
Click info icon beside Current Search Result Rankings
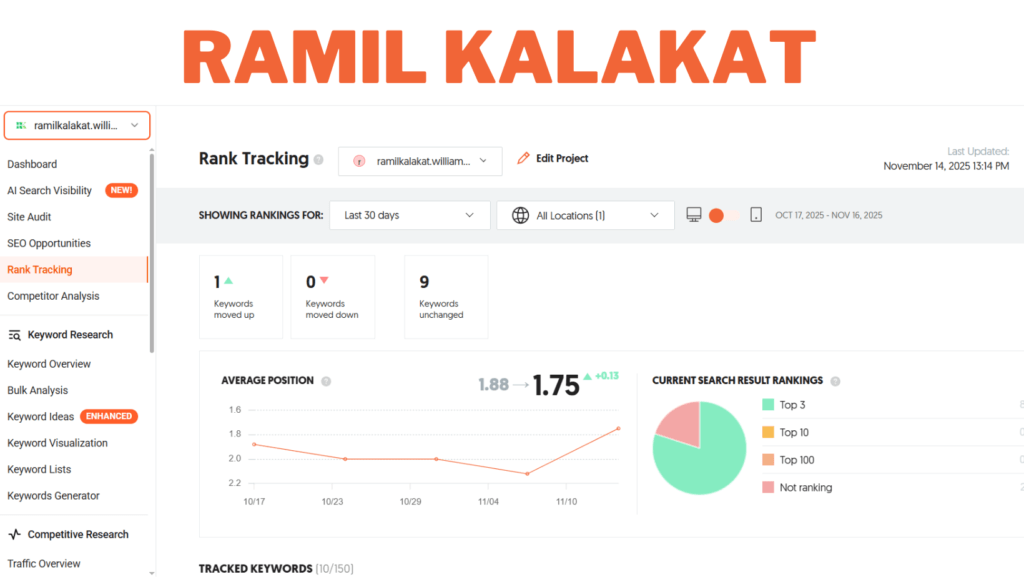835,381
